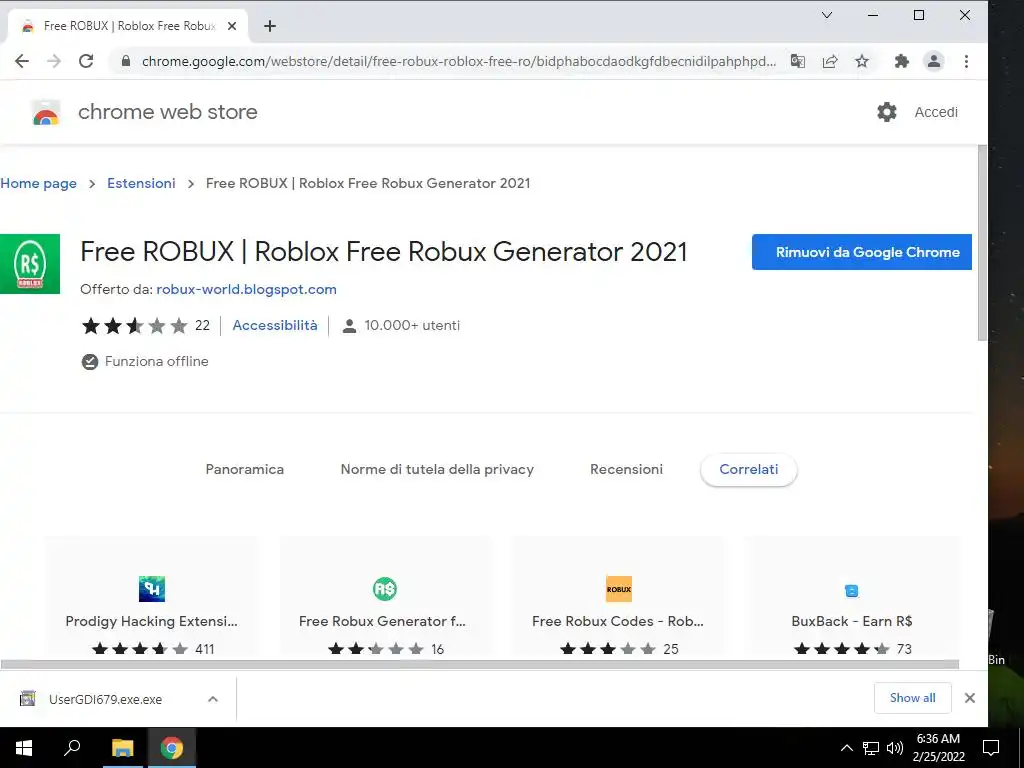Click the lock icon in the address bar

point(126,61)
